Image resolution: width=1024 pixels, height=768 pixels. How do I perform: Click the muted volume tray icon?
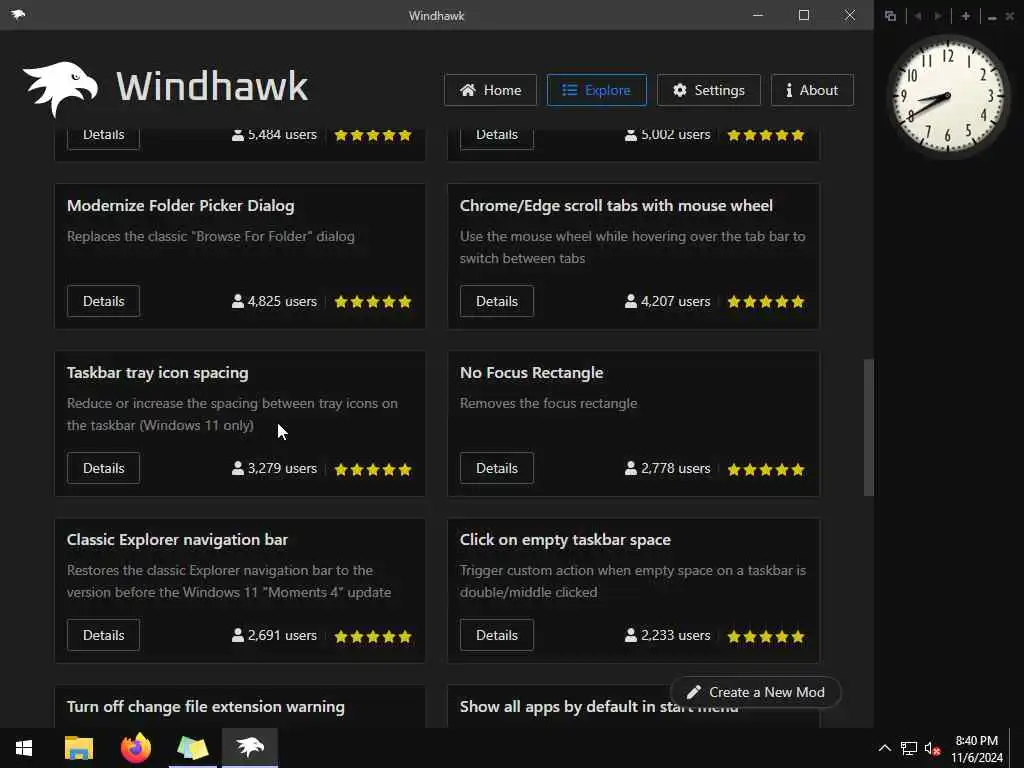pos(932,748)
